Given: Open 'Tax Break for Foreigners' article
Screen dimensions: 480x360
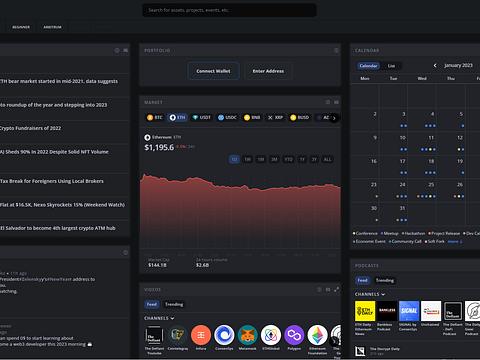Looking at the screenshot, I should click(52, 181).
